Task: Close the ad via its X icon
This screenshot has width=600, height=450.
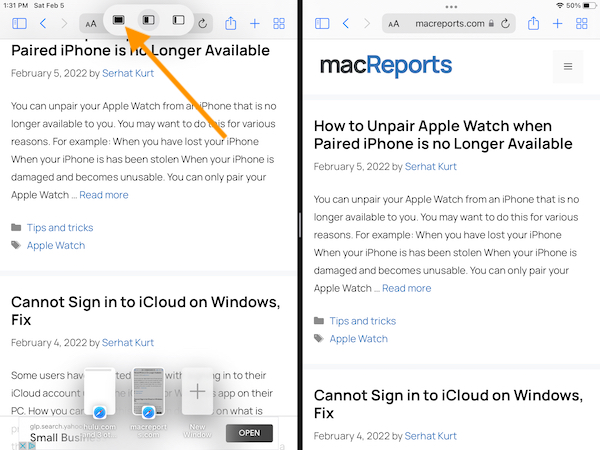Action: [23, 446]
